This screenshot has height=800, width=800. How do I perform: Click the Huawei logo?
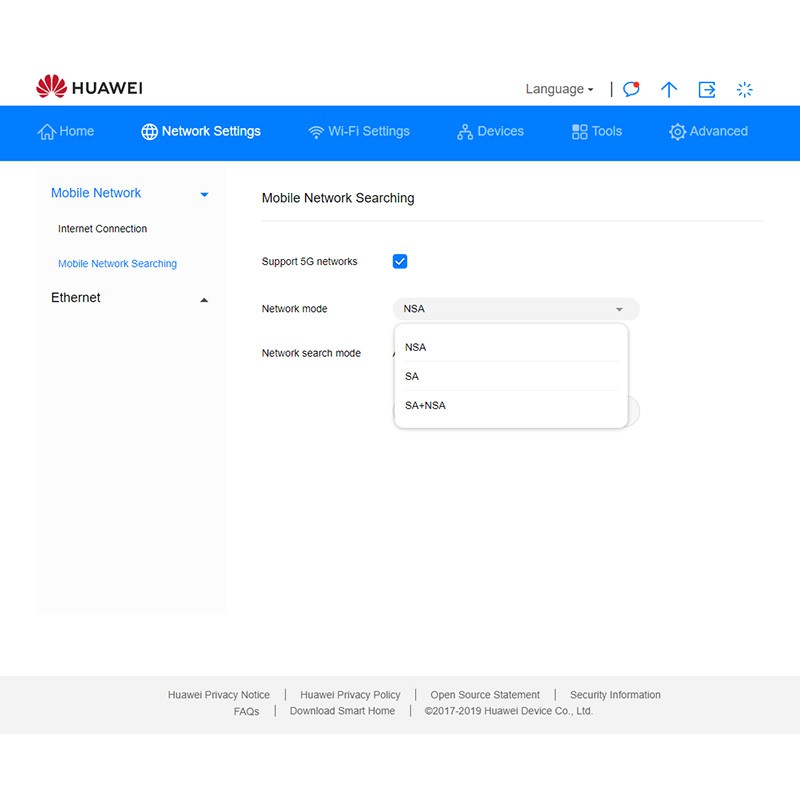point(89,88)
